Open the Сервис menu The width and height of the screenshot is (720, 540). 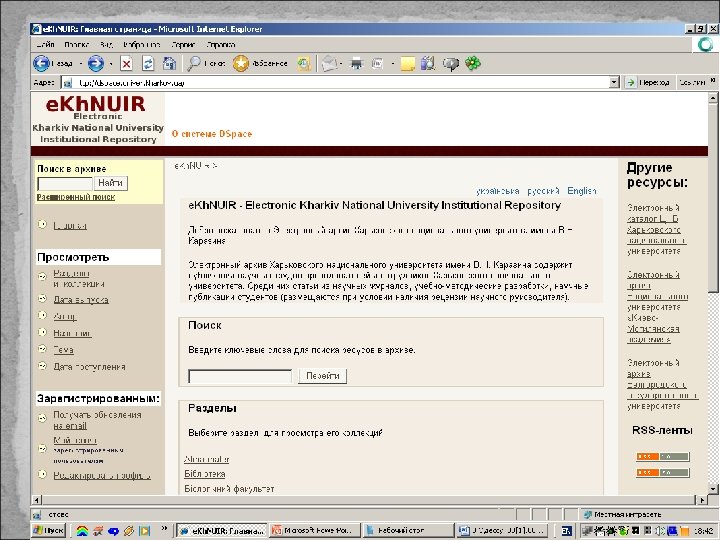183,45
